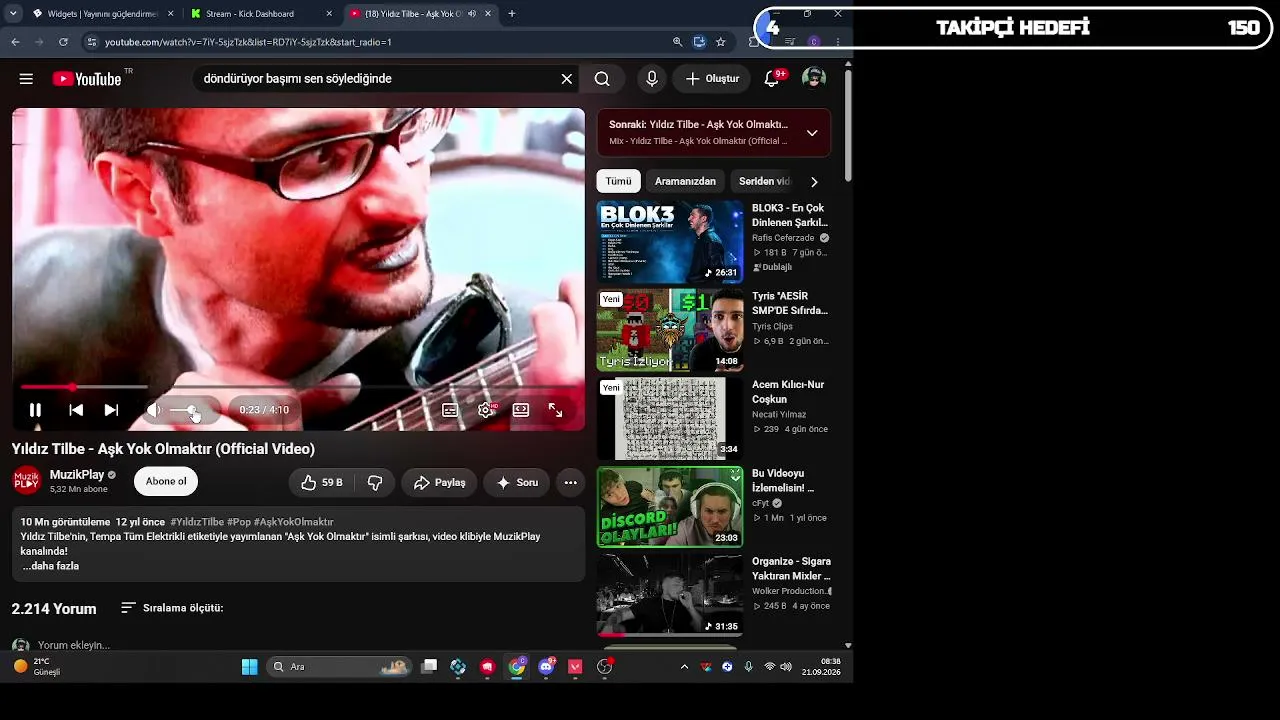Screen dimensions: 1280x720
Task: Start voice search with microphone
Action: (x=652, y=79)
